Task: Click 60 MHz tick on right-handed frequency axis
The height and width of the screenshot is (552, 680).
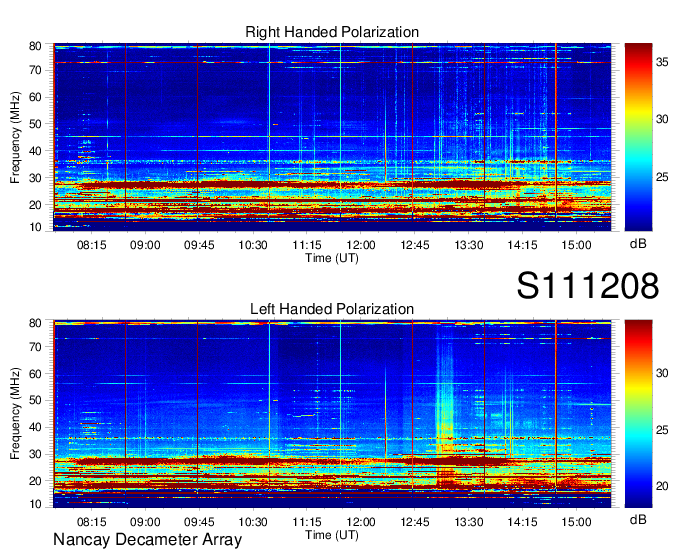Action: 35,97
